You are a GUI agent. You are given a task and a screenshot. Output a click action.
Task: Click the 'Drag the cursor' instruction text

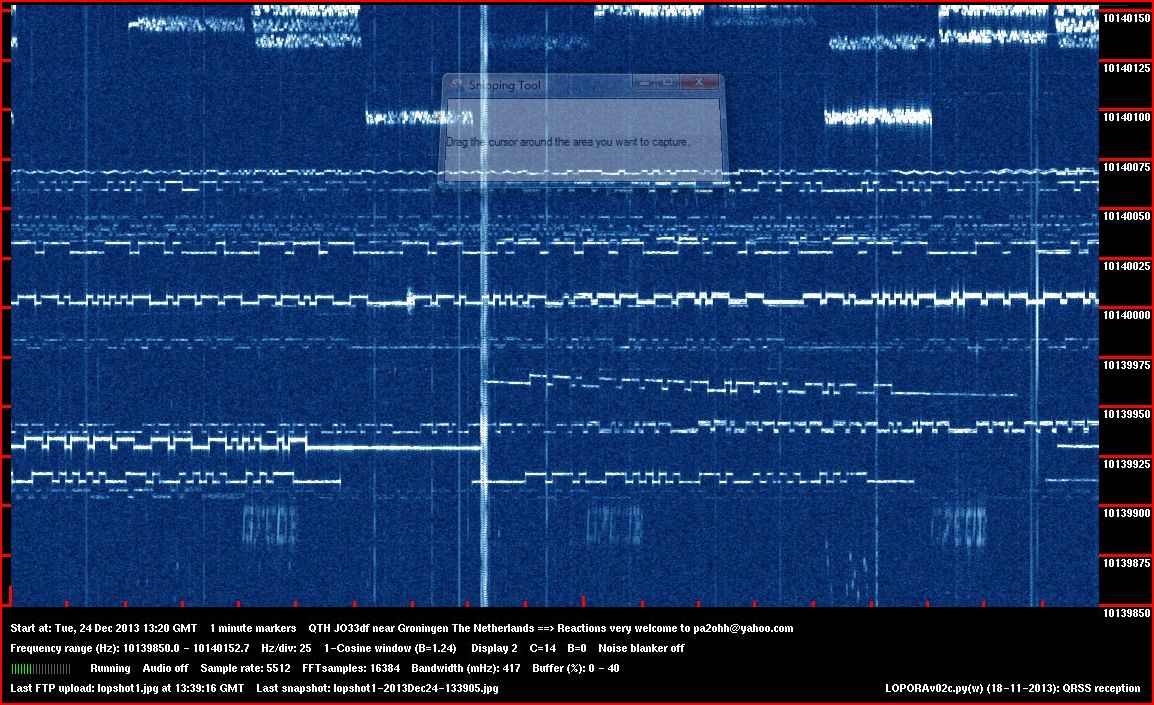click(x=567, y=142)
